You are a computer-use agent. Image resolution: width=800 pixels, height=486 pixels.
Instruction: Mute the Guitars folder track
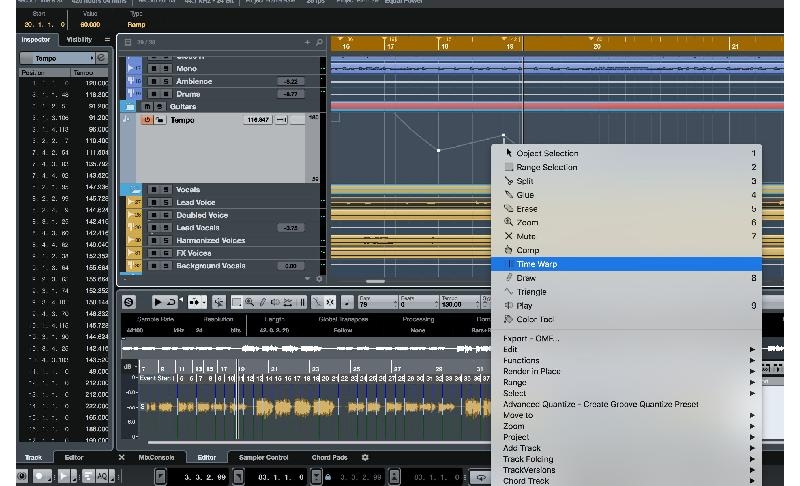click(147, 107)
